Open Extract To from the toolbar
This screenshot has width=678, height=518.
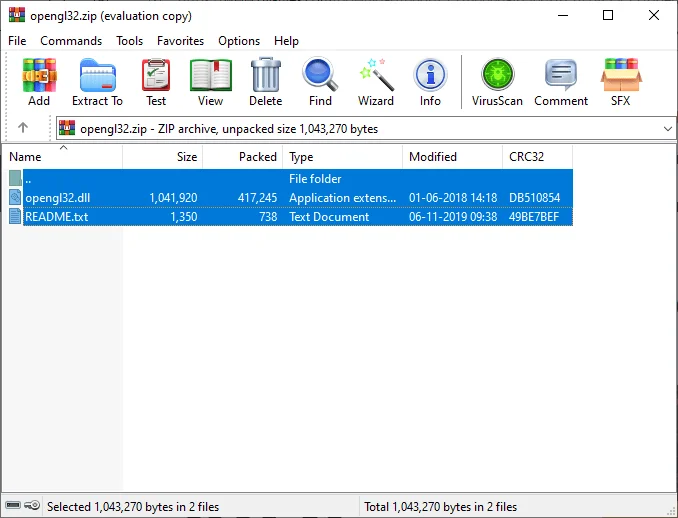[97, 82]
